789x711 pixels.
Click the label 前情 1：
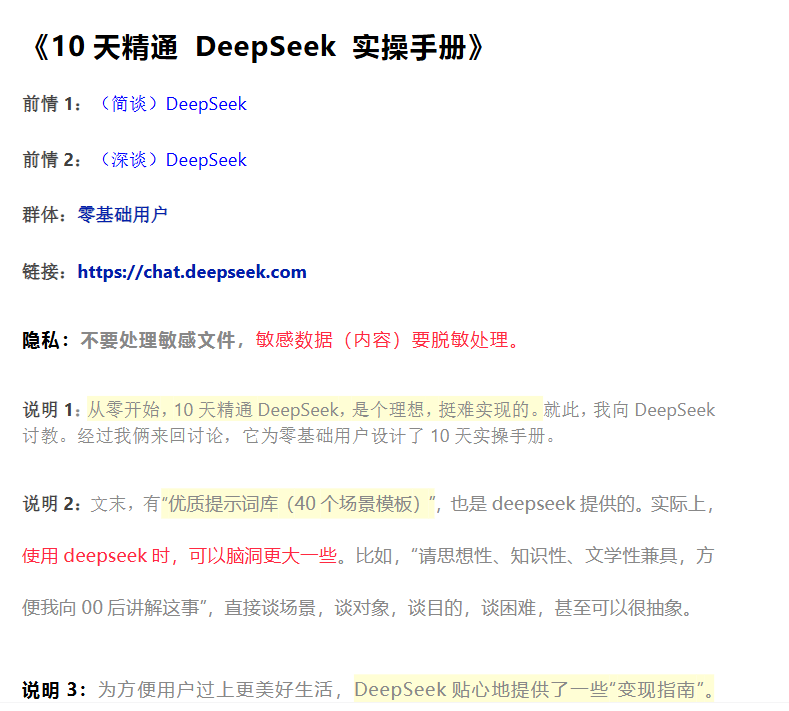tap(52, 104)
